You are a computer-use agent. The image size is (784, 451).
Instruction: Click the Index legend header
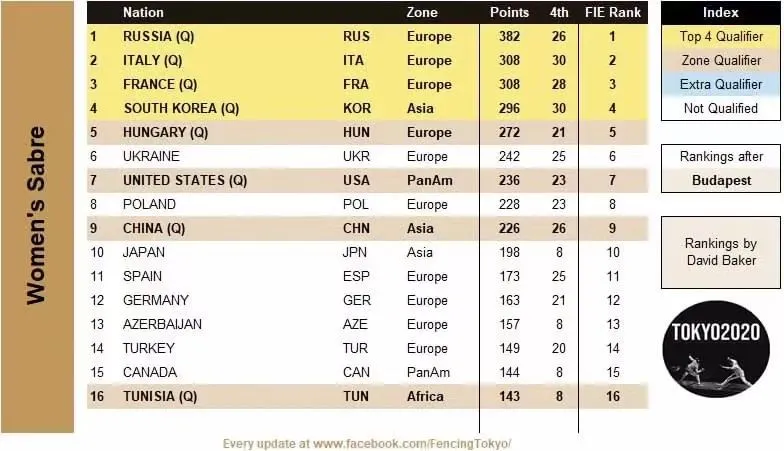[x=720, y=12]
